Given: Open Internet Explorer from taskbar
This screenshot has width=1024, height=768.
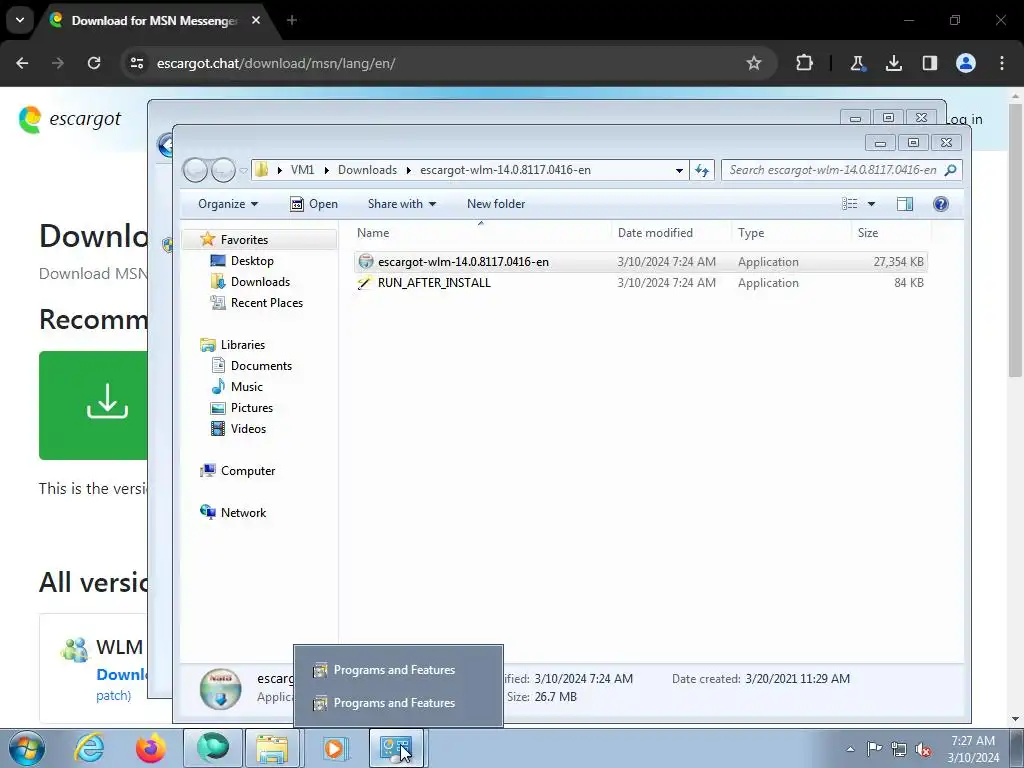Looking at the screenshot, I should [x=89, y=748].
